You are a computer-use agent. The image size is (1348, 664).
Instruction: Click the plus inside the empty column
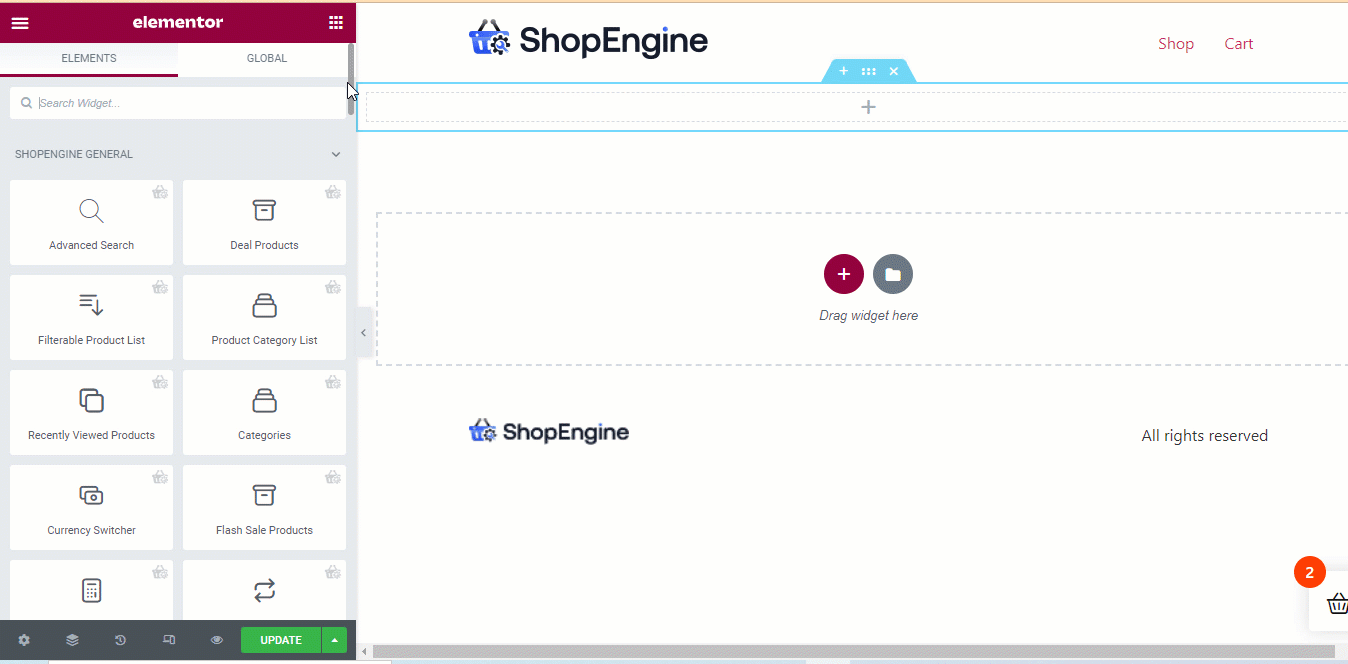pyautogui.click(x=868, y=107)
